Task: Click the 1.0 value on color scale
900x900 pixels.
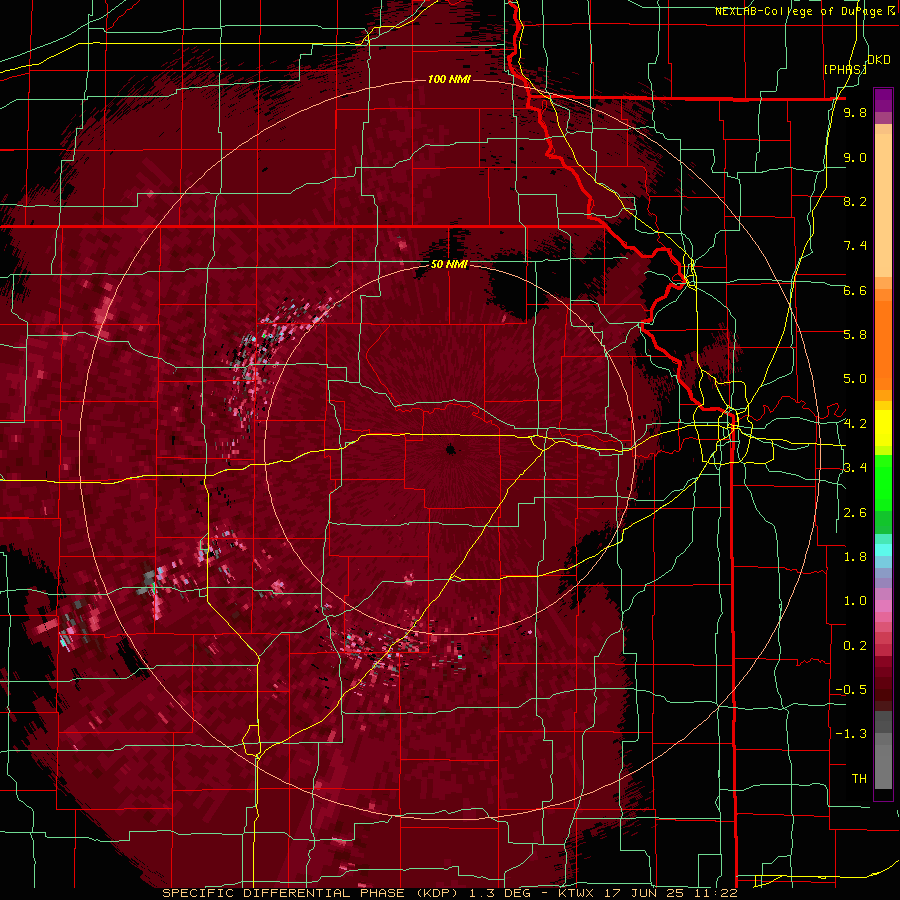Action: 855,601
